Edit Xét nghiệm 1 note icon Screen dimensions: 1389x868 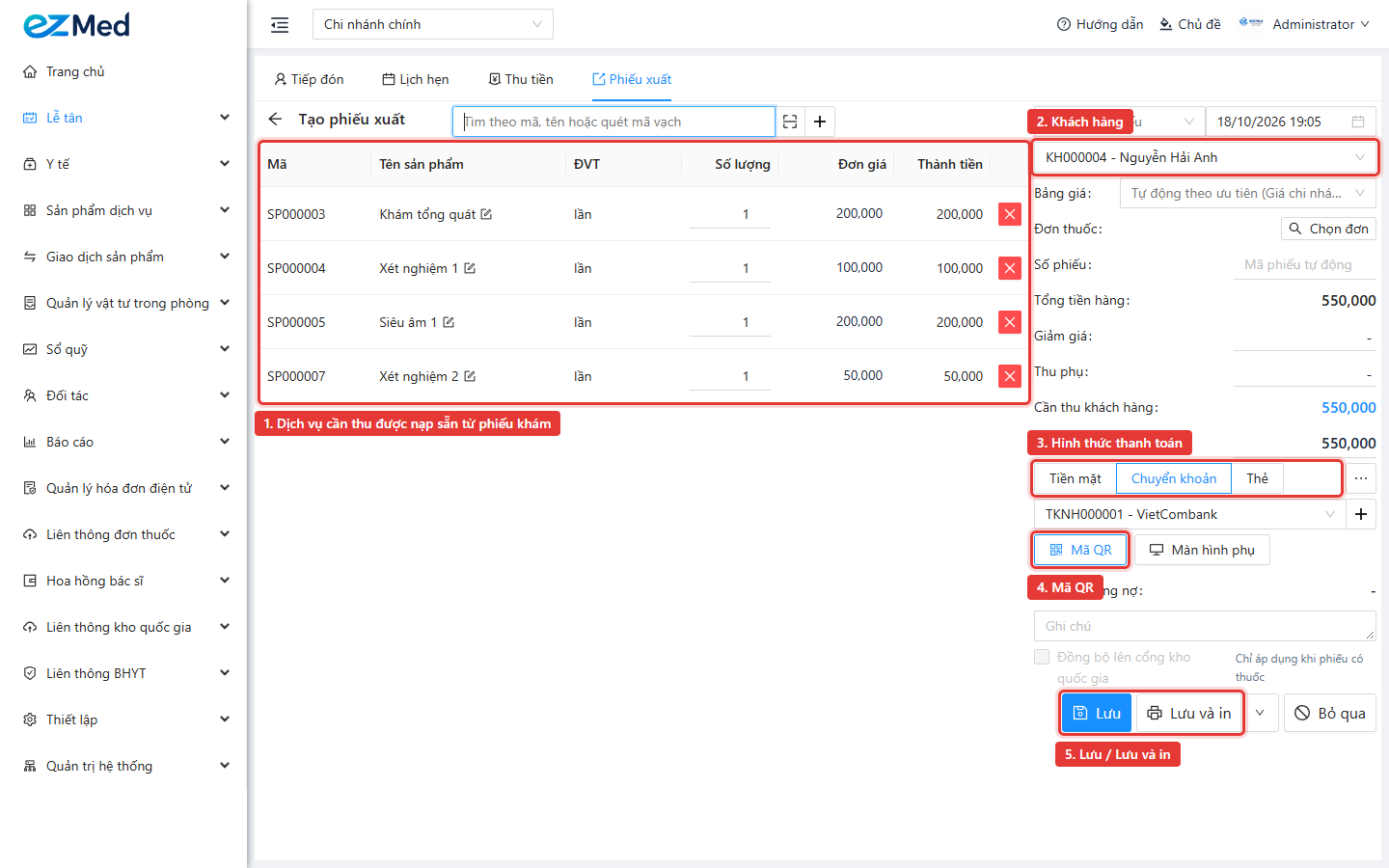[470, 268]
